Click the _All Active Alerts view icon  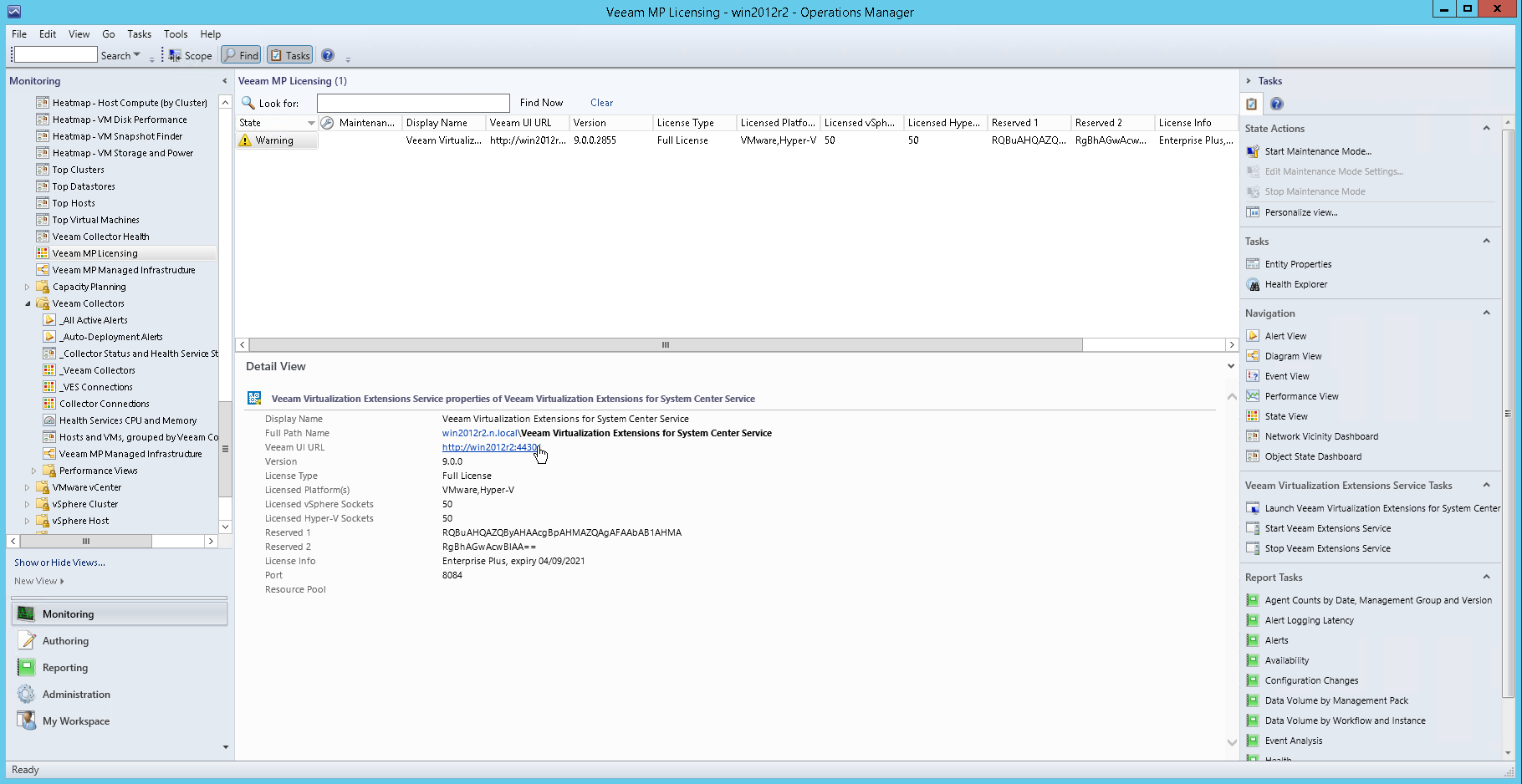click(49, 320)
